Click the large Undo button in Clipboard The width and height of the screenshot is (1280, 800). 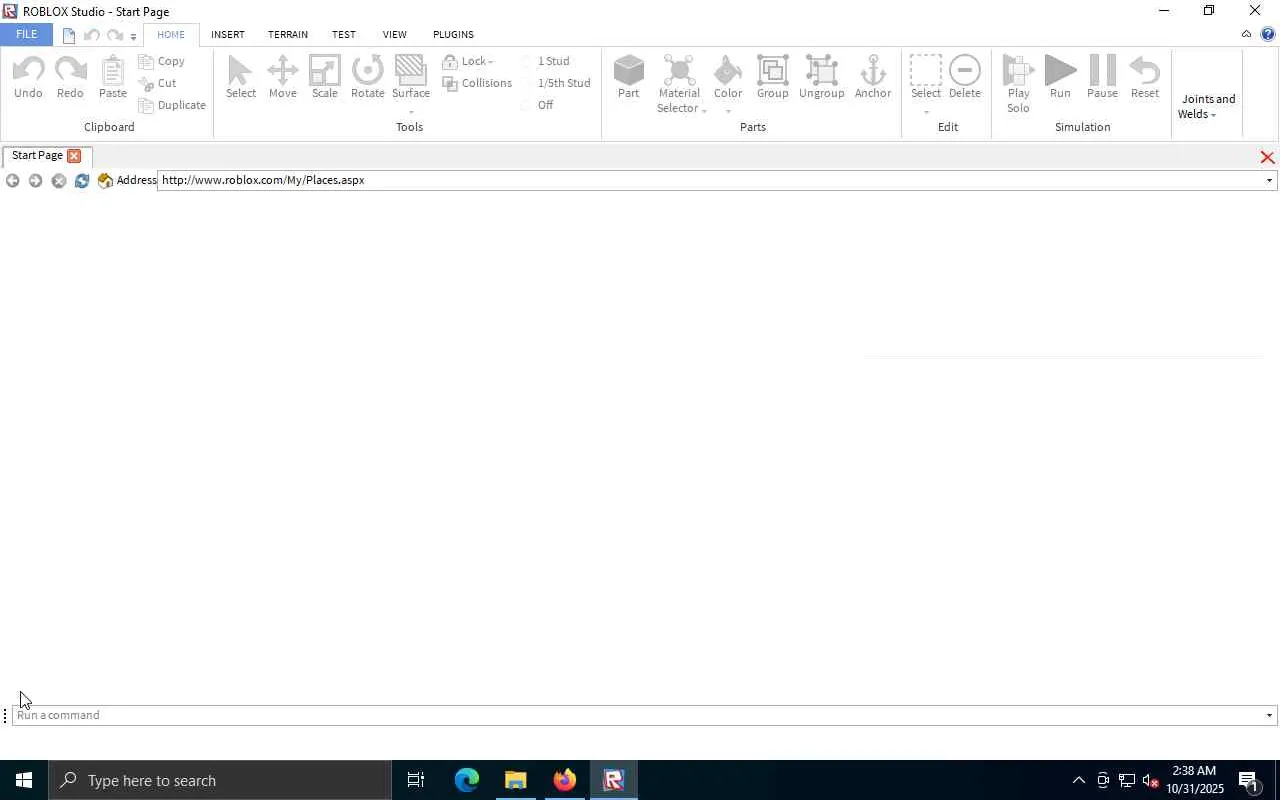(28, 77)
